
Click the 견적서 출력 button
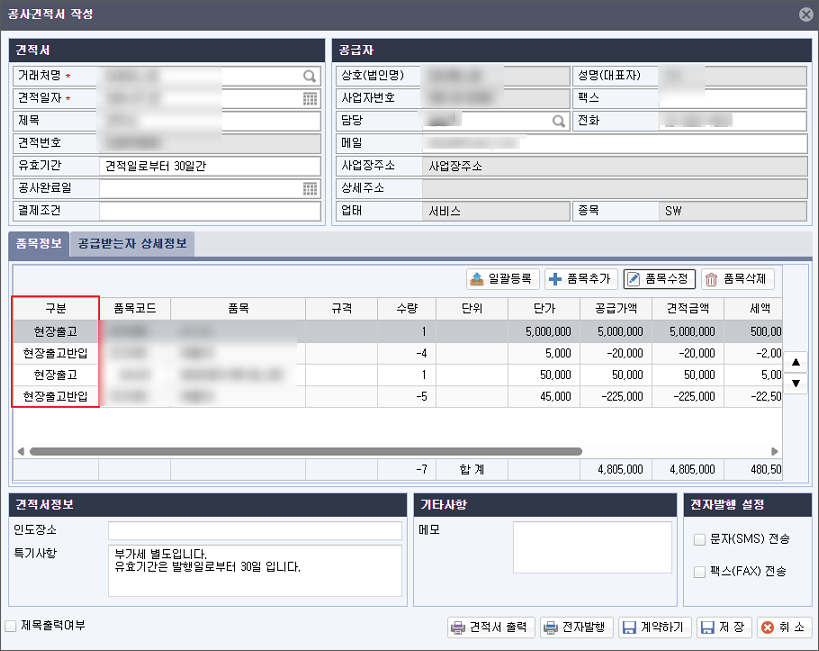491,627
